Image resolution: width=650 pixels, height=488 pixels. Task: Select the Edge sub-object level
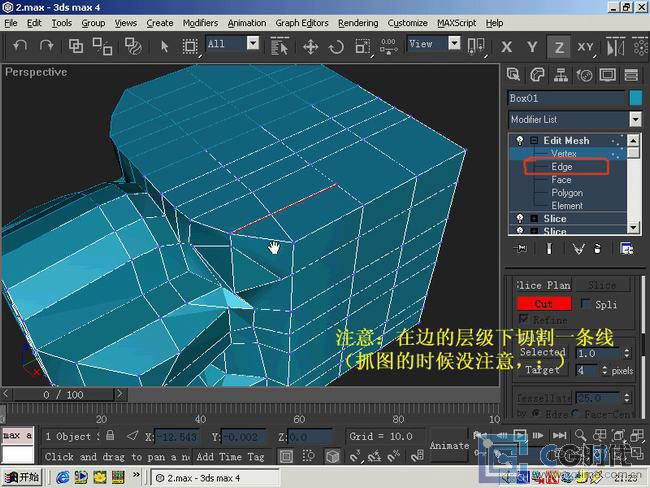[562, 167]
